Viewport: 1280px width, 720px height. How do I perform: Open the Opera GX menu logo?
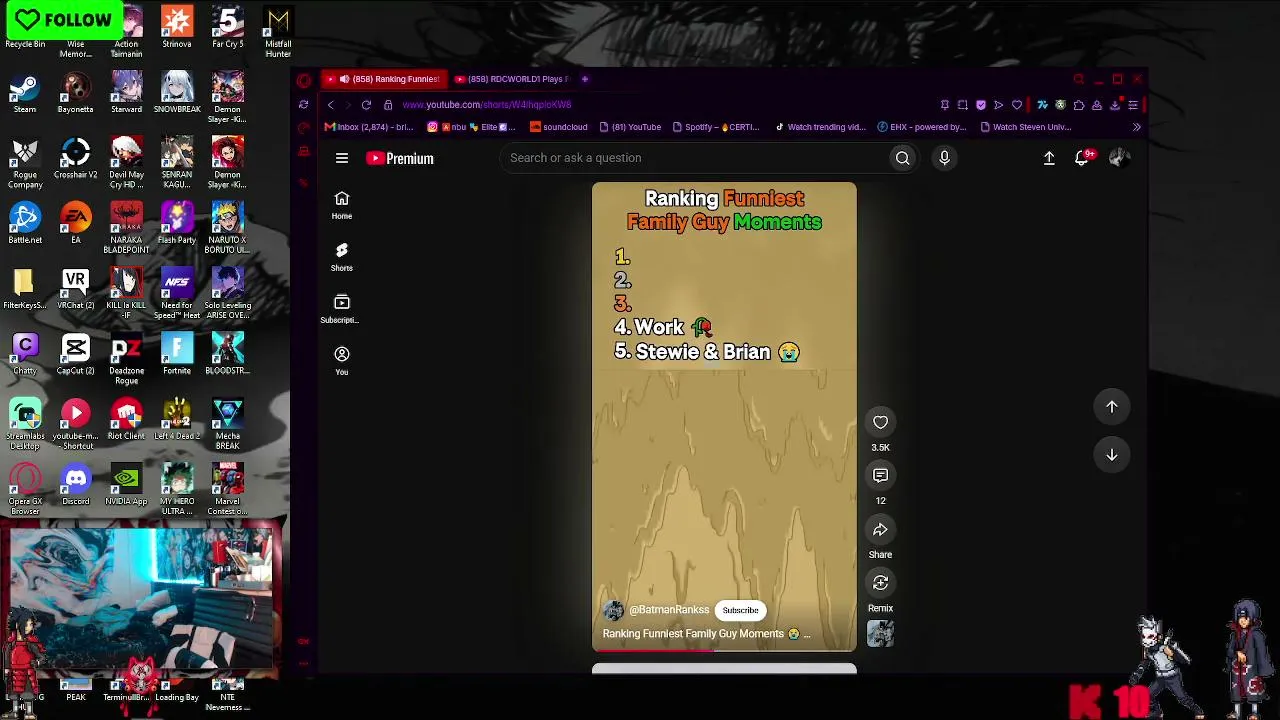[x=304, y=80]
